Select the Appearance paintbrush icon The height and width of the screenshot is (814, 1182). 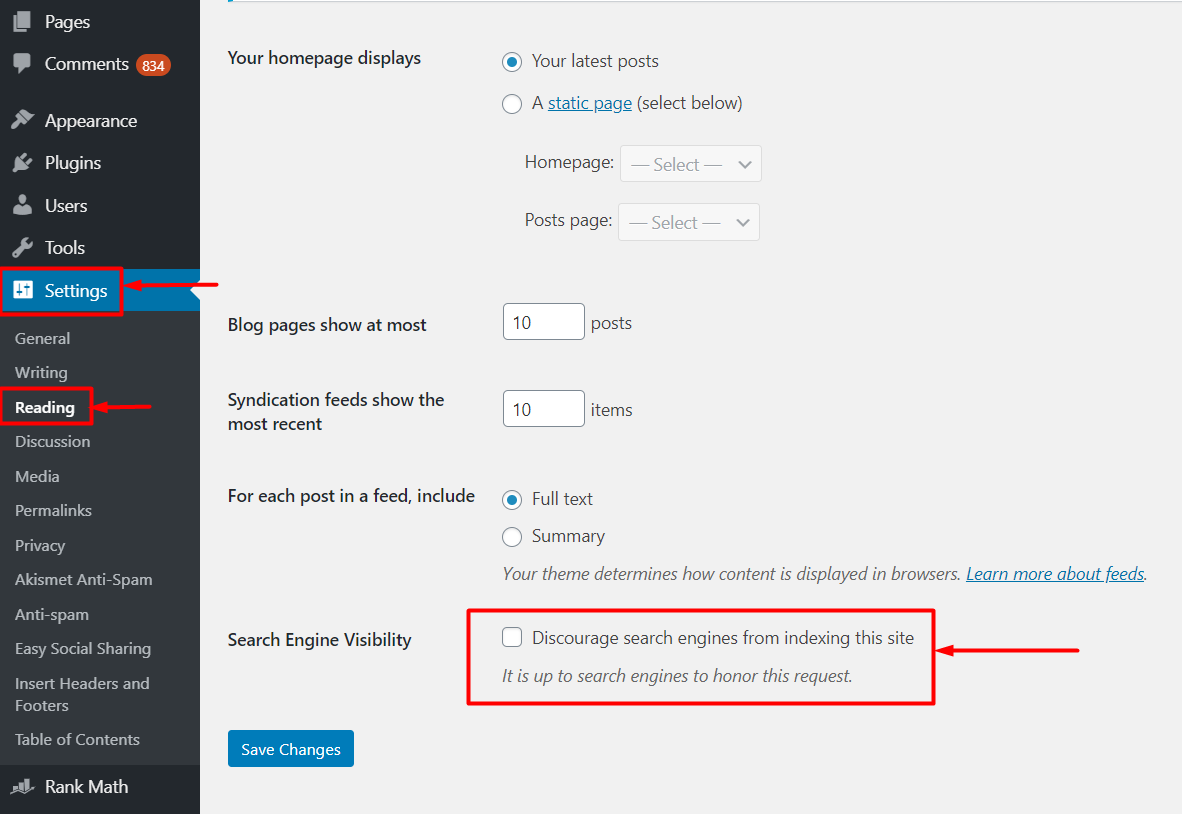(24, 120)
